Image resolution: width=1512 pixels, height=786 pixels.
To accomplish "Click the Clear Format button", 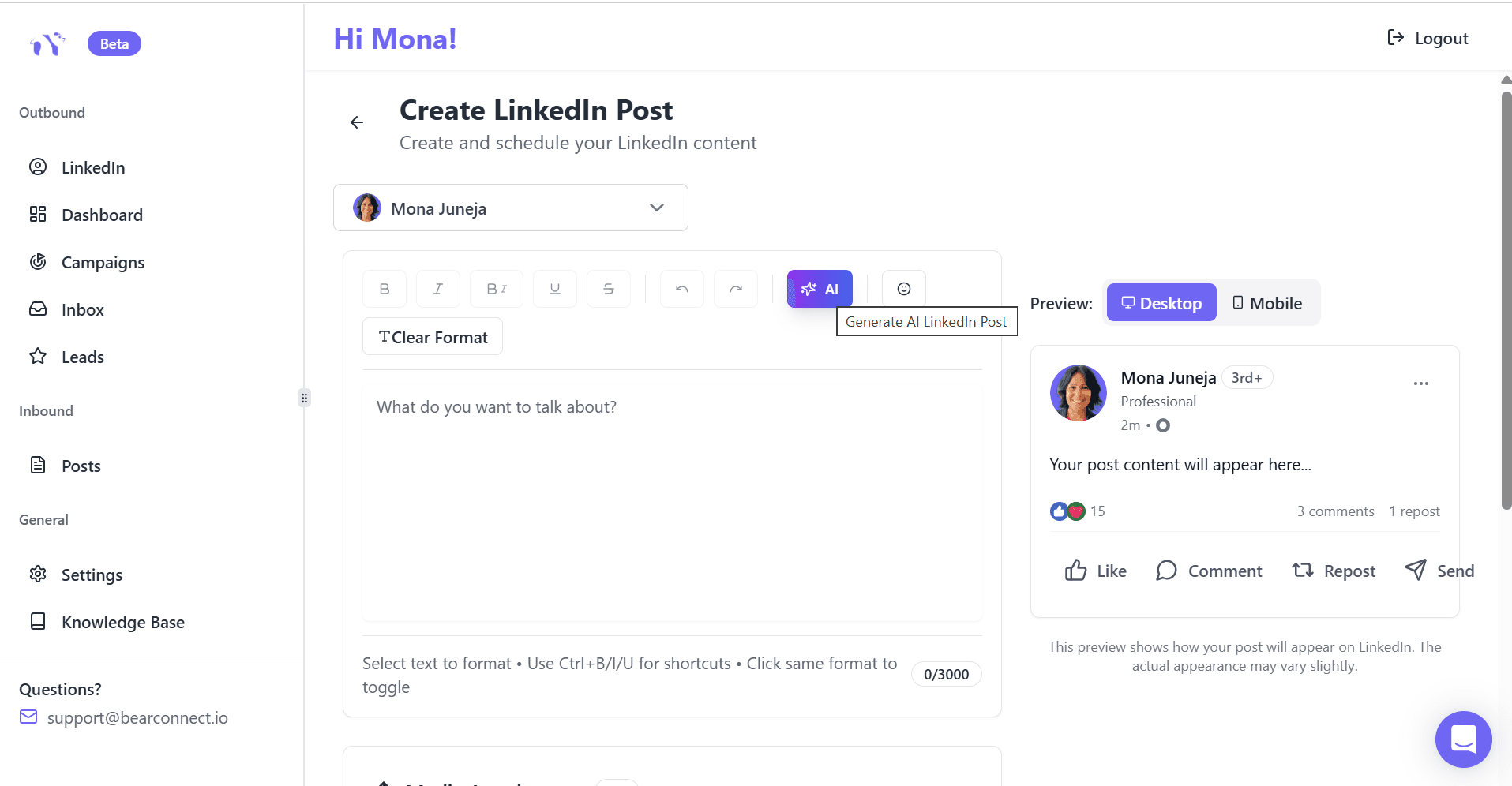I will coord(432,336).
